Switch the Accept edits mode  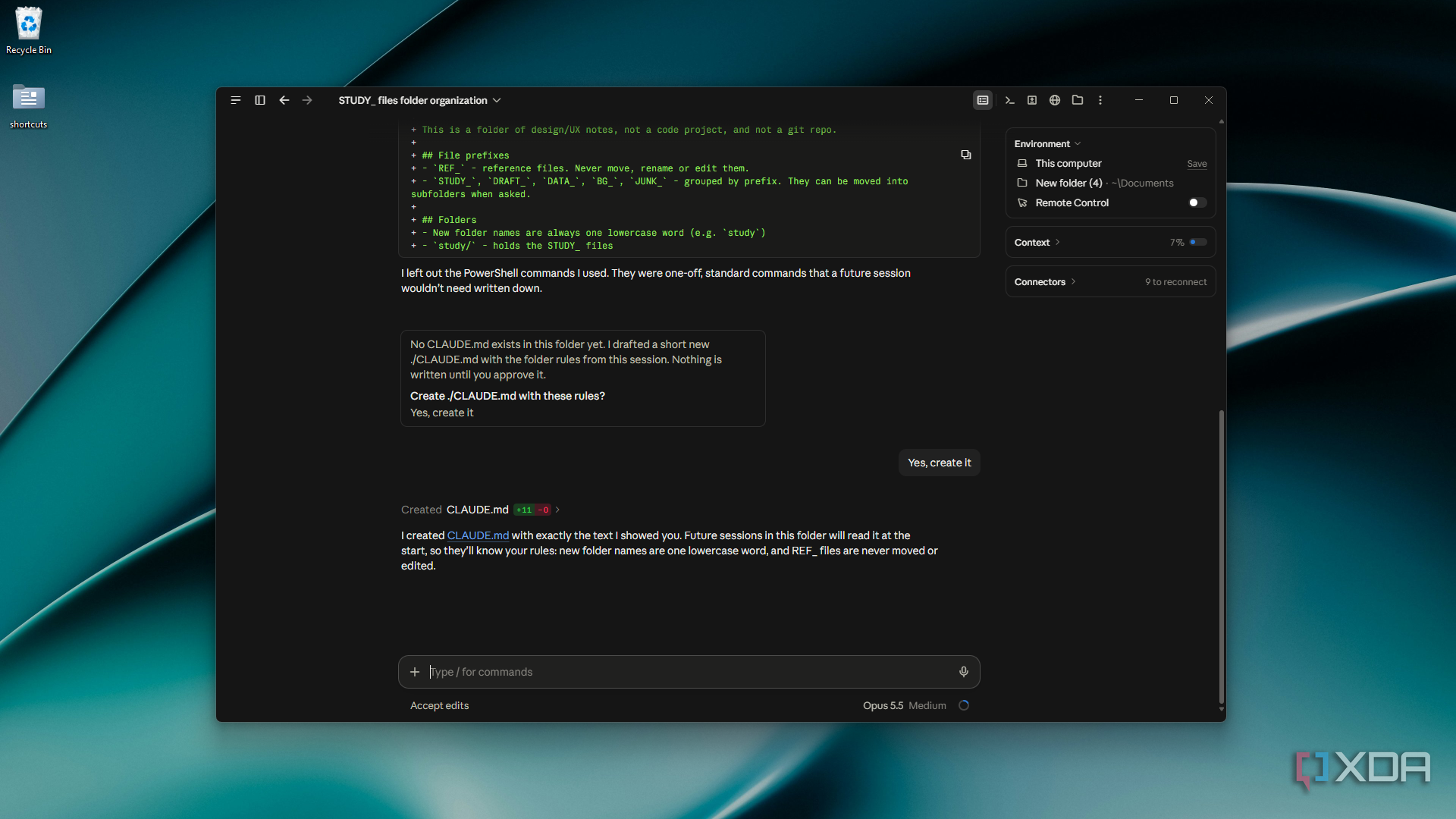tap(439, 705)
